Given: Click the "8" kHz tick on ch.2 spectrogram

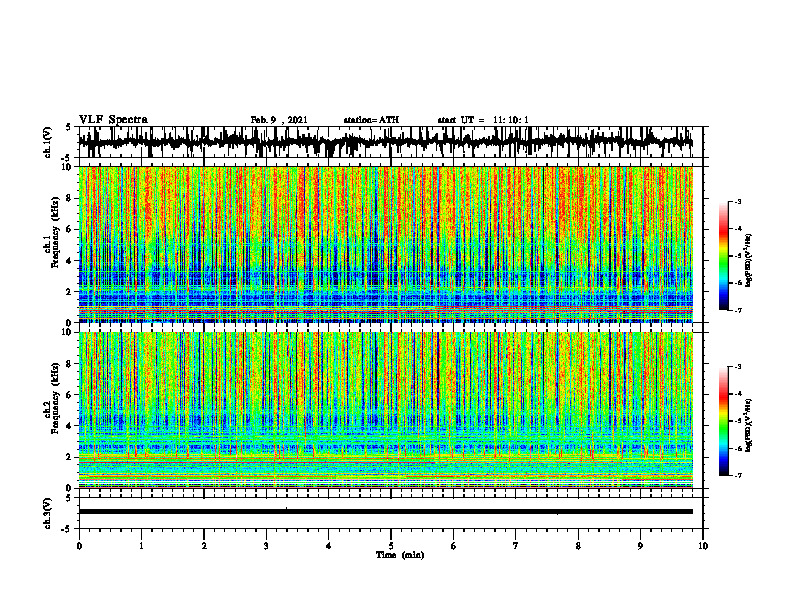Looking at the screenshot, I should click(x=70, y=364).
